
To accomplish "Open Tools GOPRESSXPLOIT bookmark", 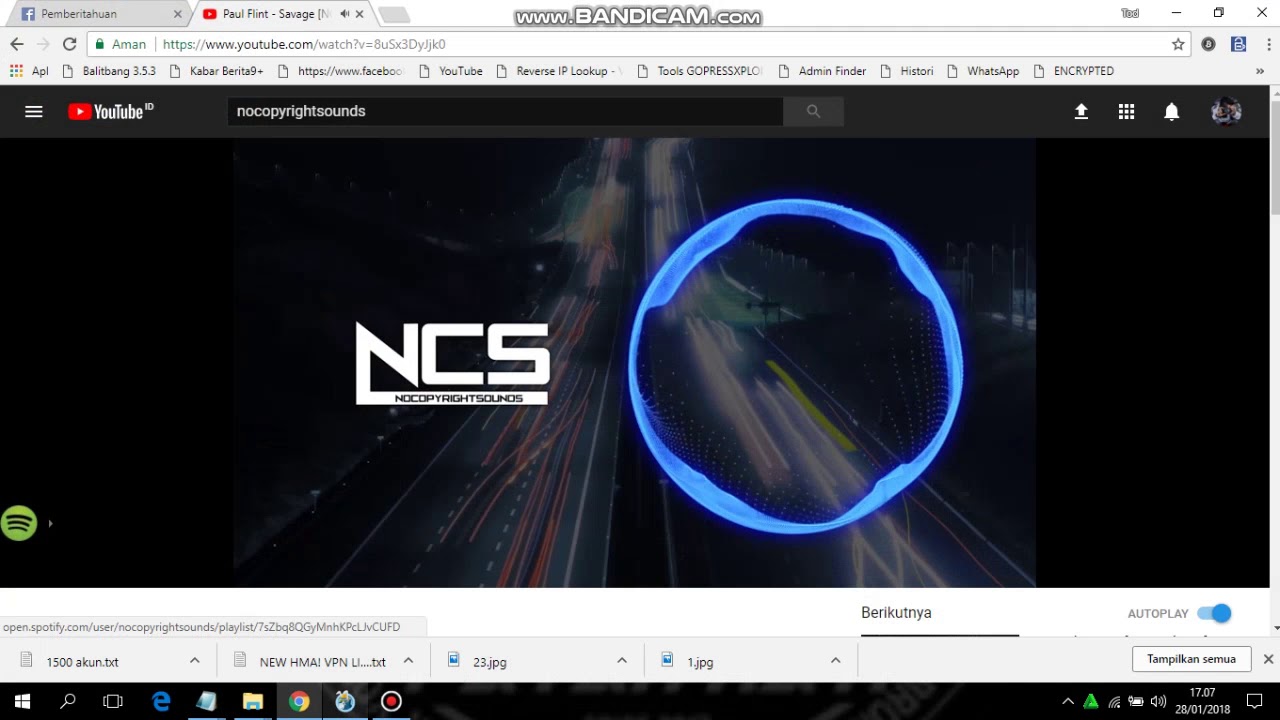I will click(x=700, y=71).
